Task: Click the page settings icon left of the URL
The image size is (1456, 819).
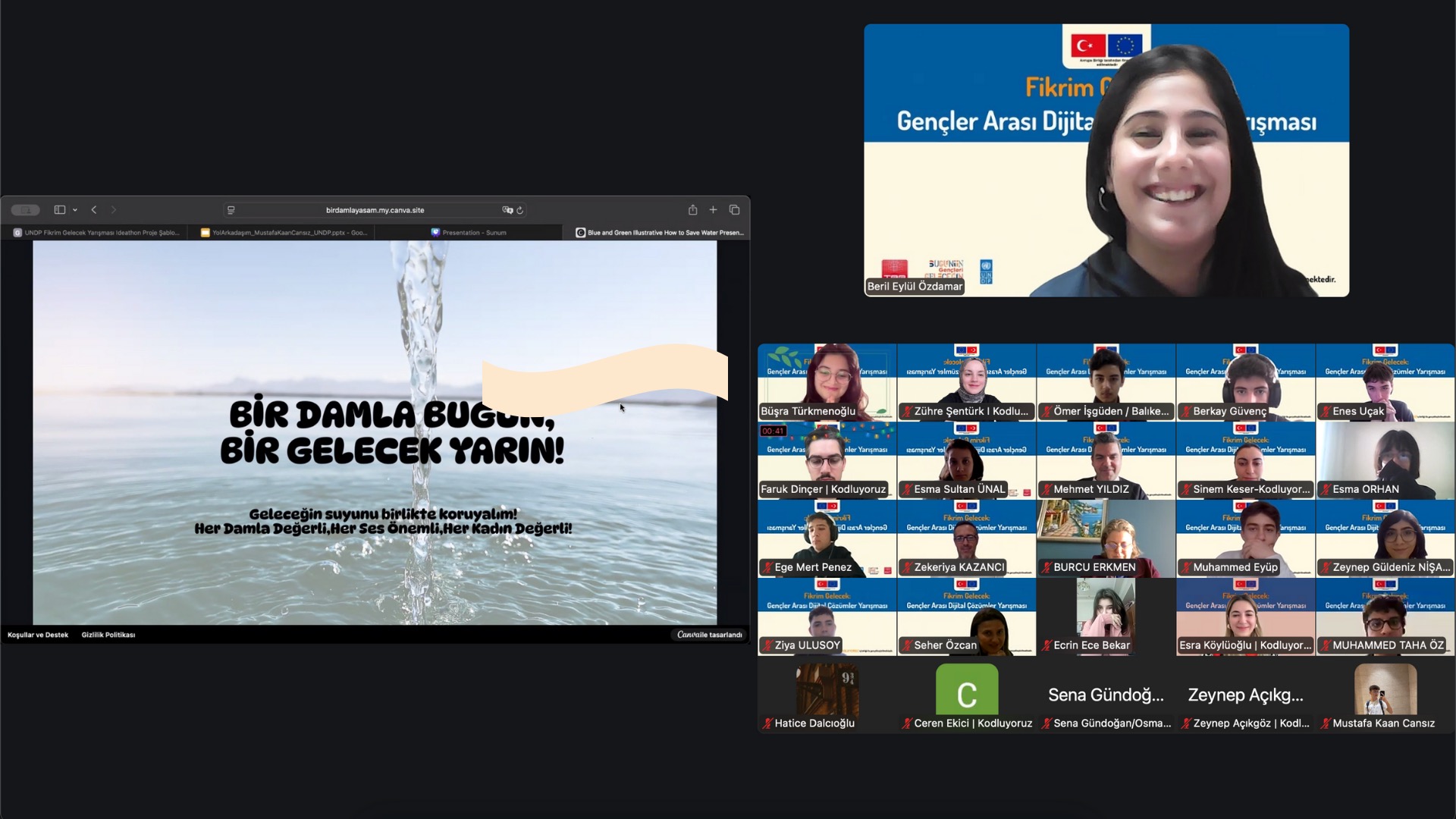Action: point(231,210)
